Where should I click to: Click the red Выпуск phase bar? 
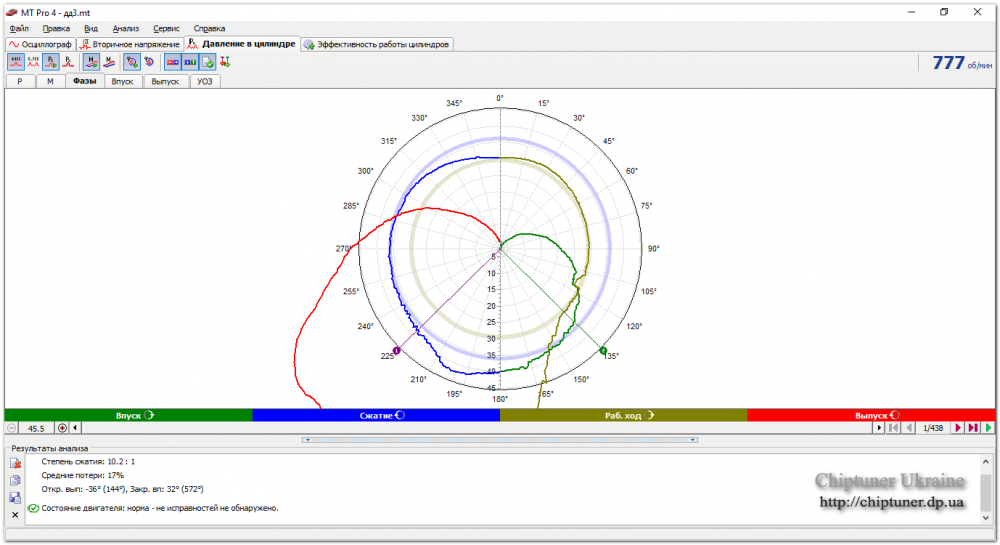click(871, 415)
